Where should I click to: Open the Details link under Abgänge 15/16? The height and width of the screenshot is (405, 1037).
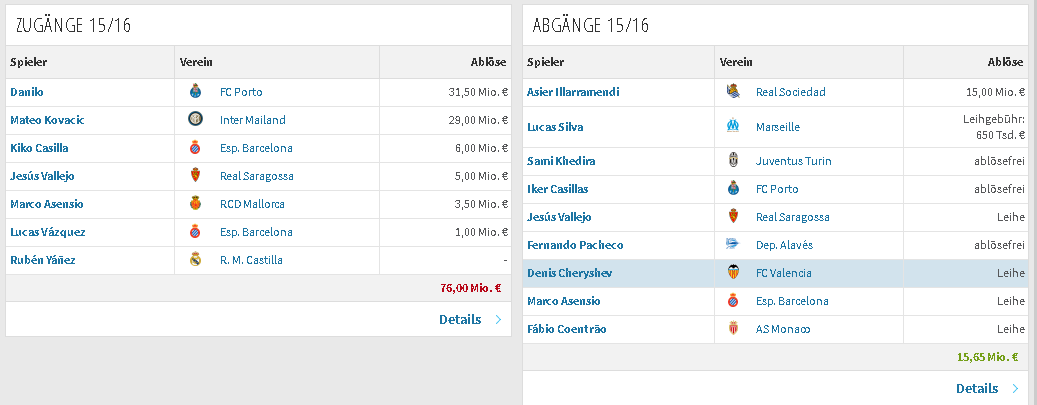tap(977, 388)
